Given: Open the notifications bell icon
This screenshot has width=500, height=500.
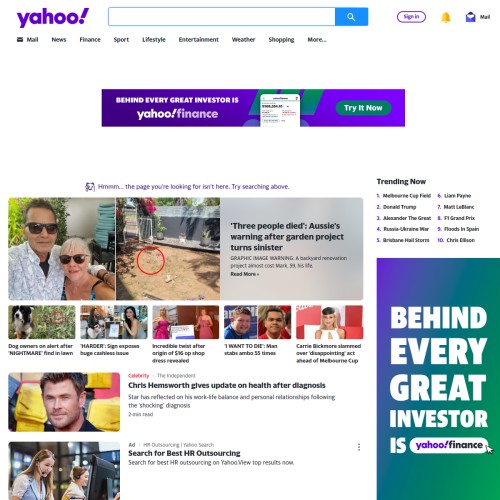Looking at the screenshot, I should 446,17.
